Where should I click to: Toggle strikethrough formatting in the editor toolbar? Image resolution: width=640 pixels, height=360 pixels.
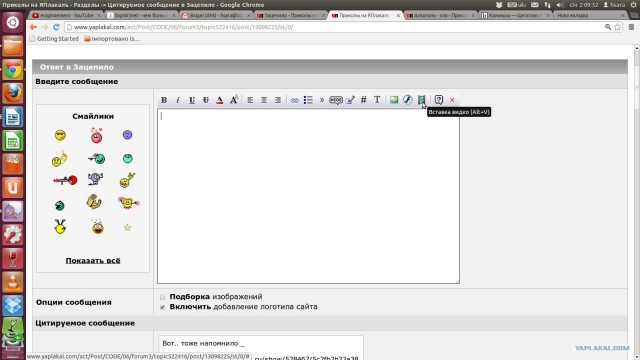206,100
